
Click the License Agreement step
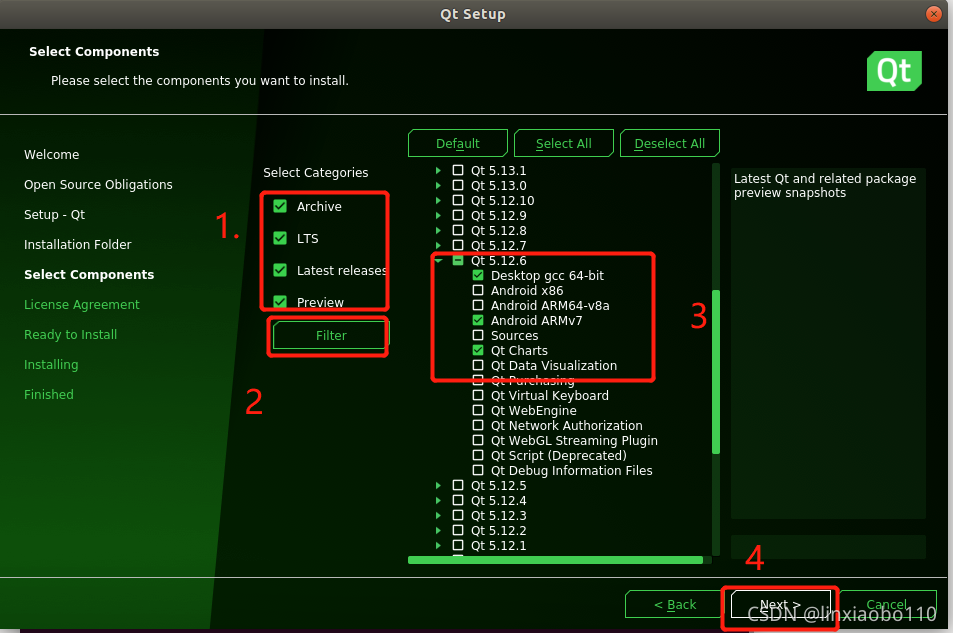point(82,305)
